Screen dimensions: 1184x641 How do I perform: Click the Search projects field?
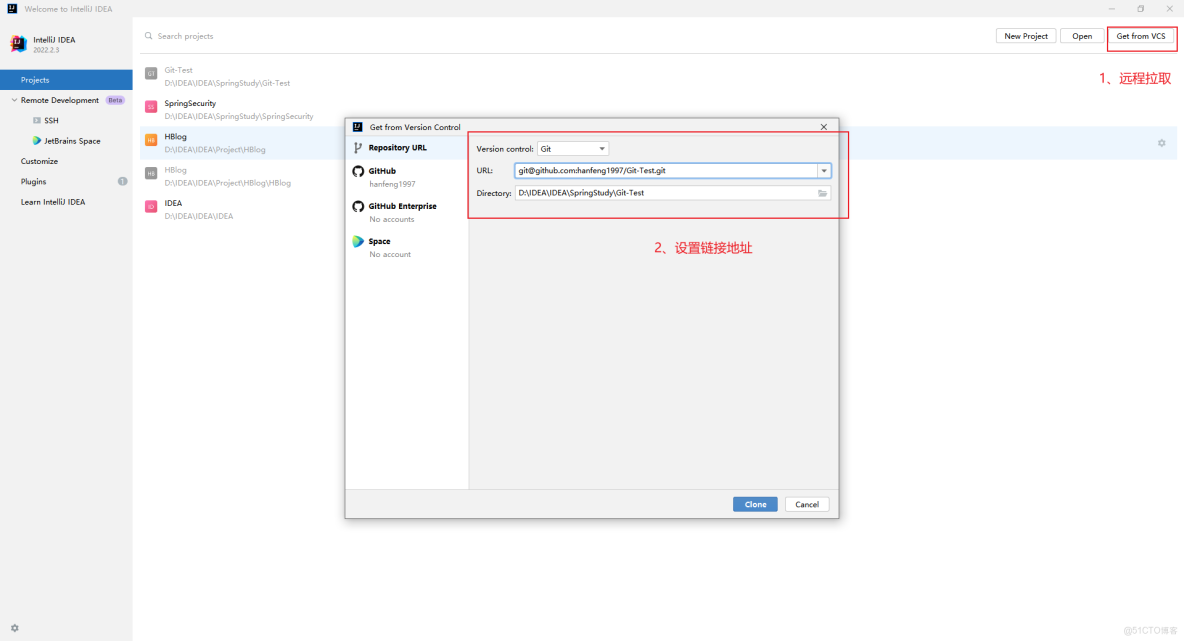tap(200, 35)
